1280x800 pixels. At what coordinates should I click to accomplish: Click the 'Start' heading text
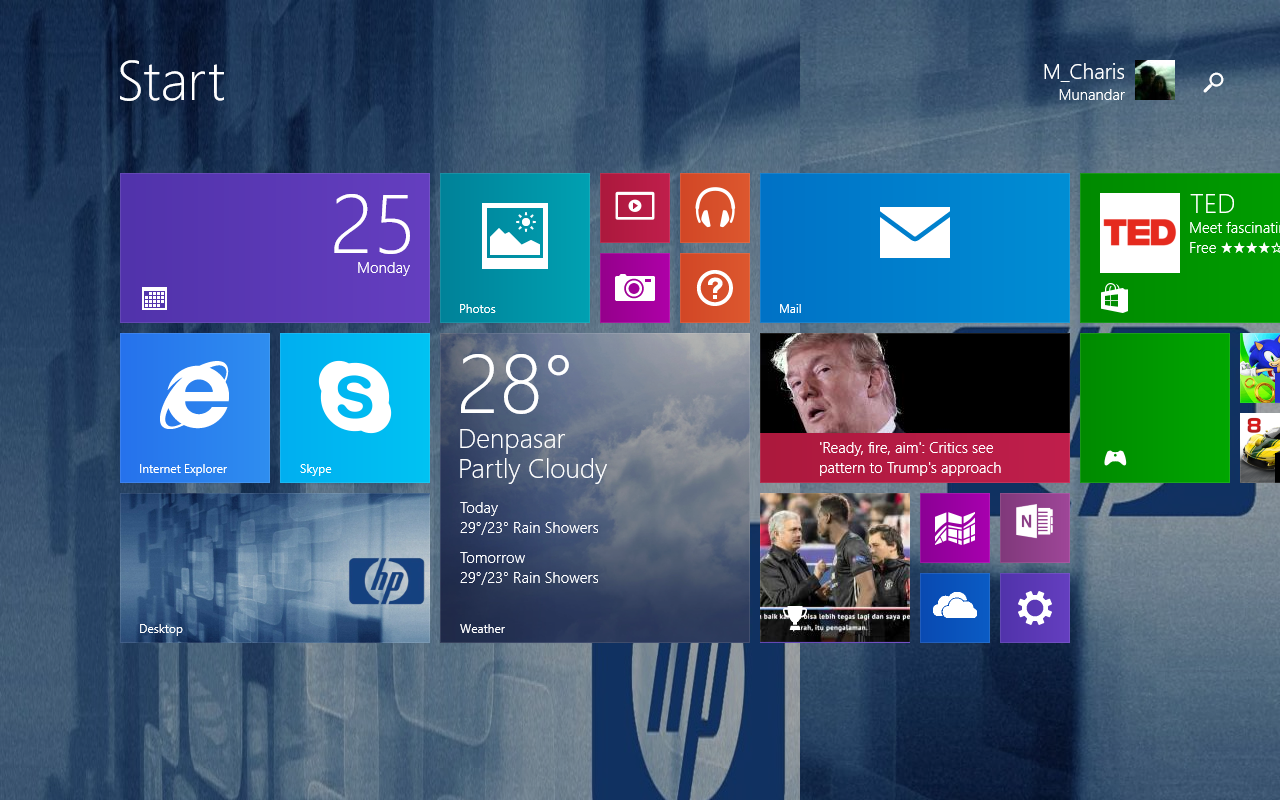point(172,81)
